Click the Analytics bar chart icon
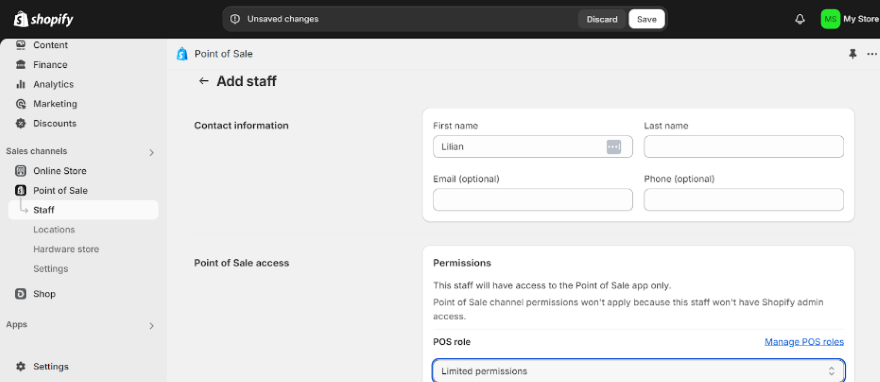The image size is (880, 382). [x=21, y=84]
